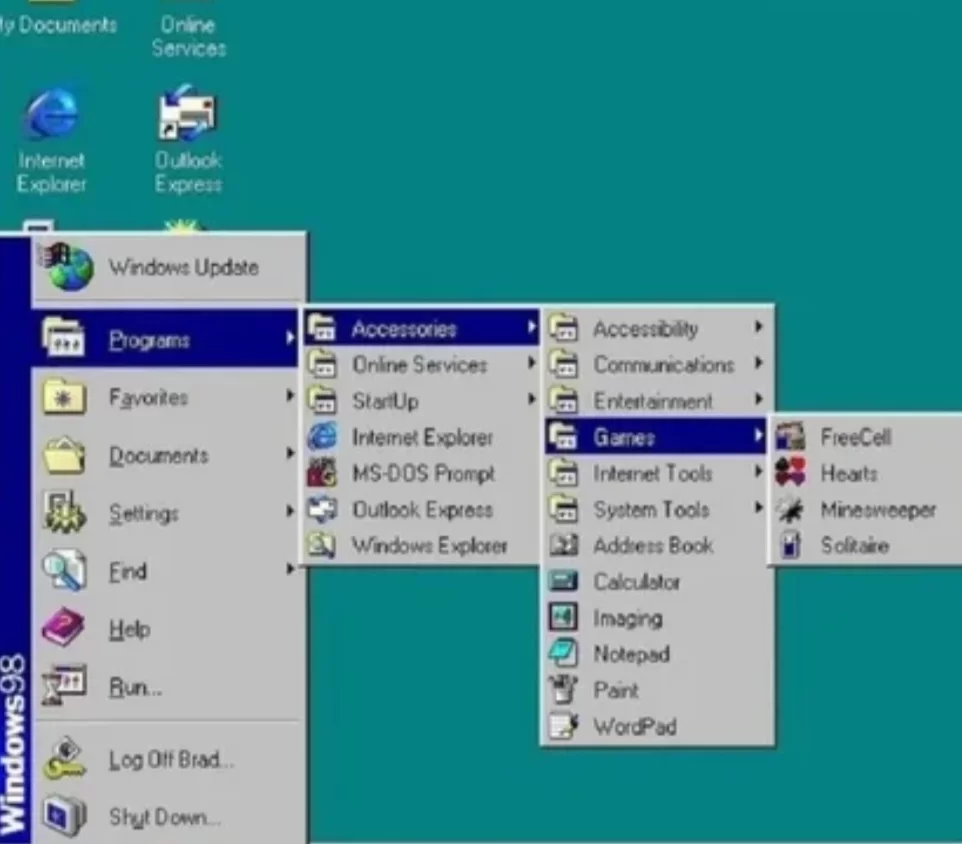Image resolution: width=962 pixels, height=844 pixels.
Task: Expand the System Tools submenu
Action: (649, 509)
